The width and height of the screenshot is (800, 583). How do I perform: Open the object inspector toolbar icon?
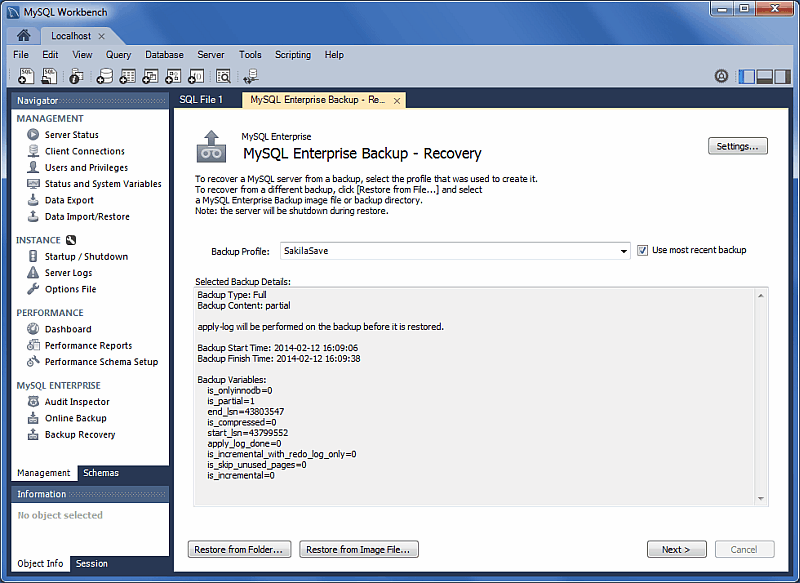click(x=77, y=76)
